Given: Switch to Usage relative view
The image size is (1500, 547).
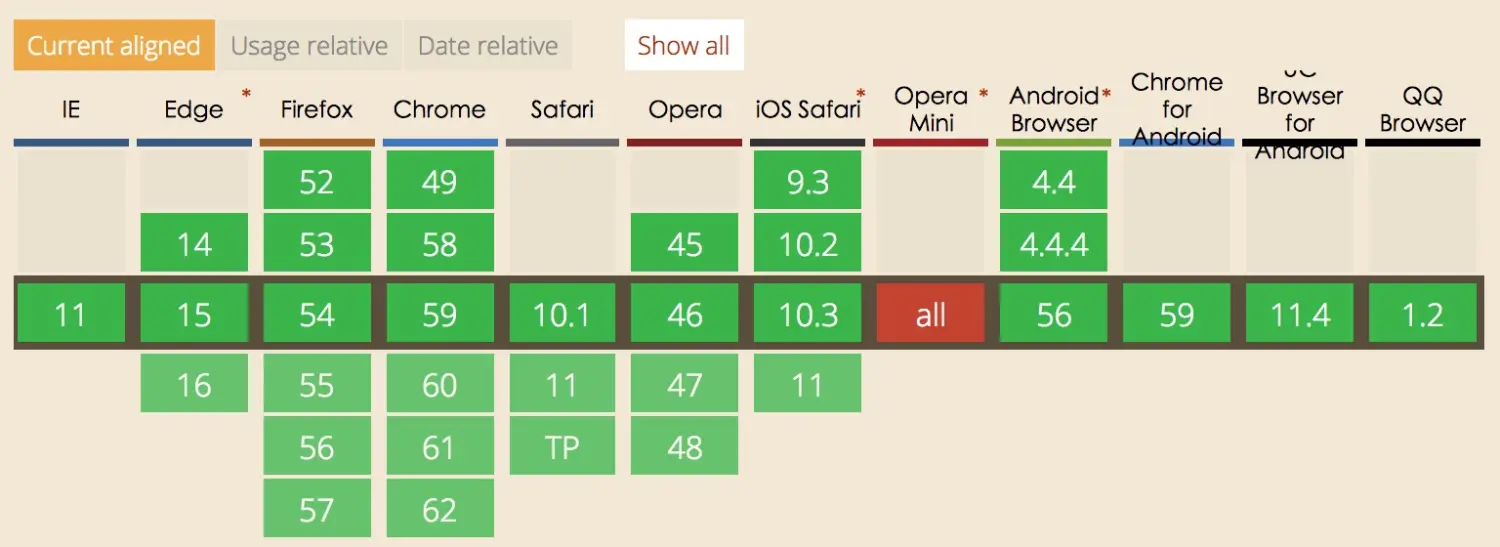Looking at the screenshot, I should 309,46.
